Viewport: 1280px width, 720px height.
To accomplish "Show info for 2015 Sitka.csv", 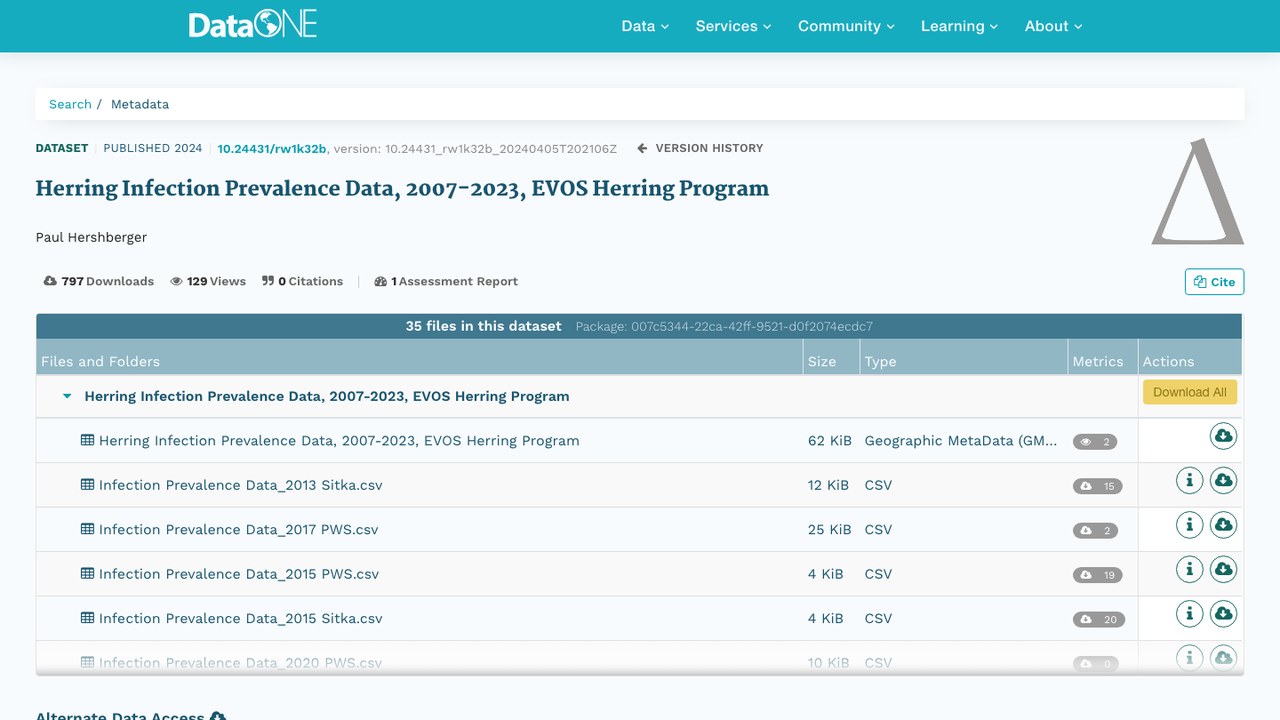I will click(1189, 613).
